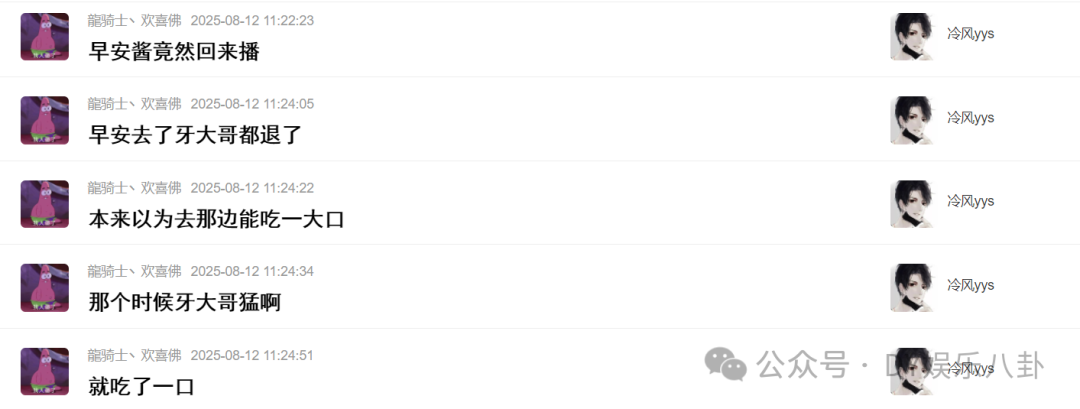Click the 冷风yys avatar in the 11:24:34 row
The image size is (1080, 409).
912,288
